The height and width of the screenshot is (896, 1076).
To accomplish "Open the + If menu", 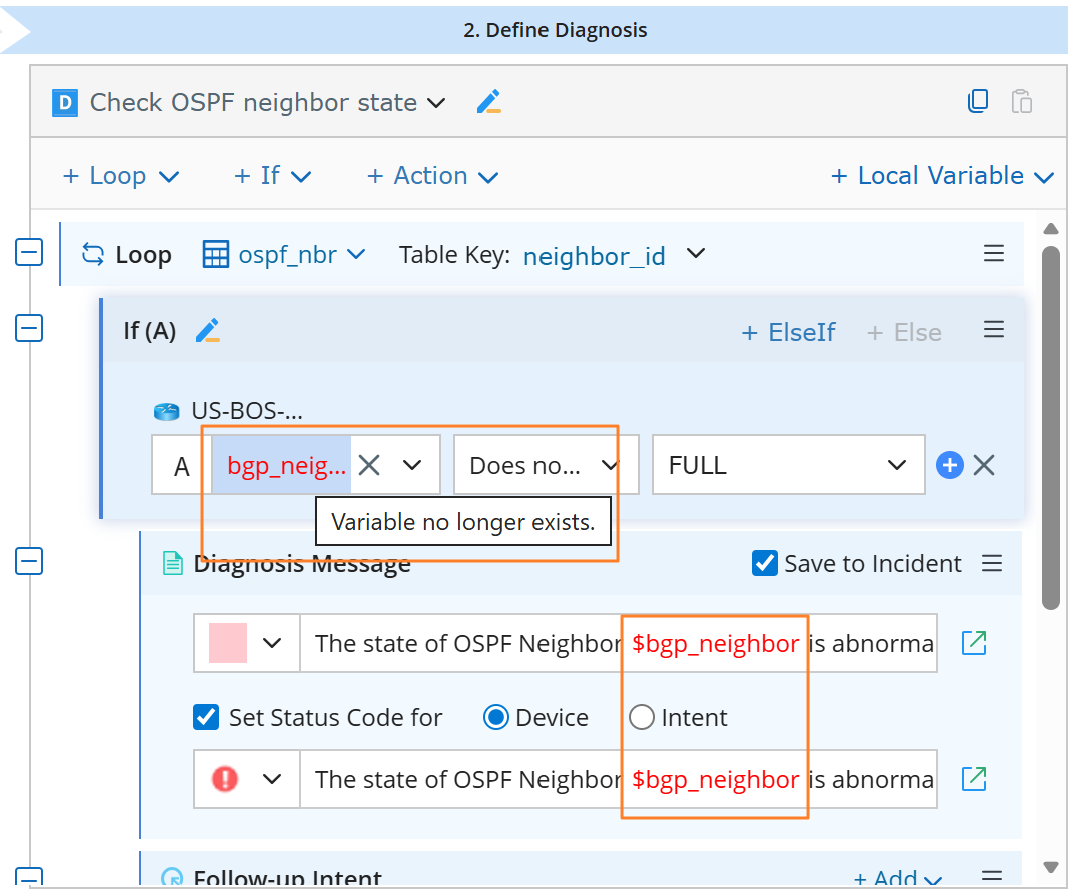I will 272,176.
